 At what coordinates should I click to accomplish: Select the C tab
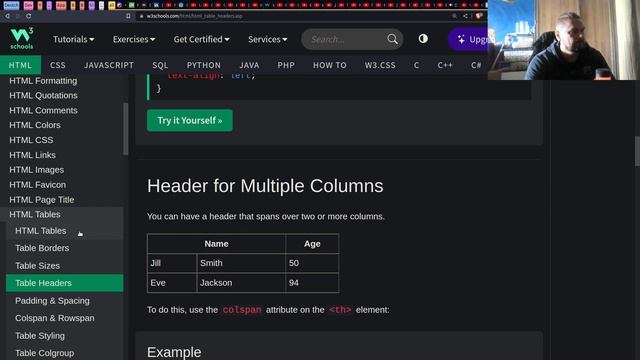(416, 65)
